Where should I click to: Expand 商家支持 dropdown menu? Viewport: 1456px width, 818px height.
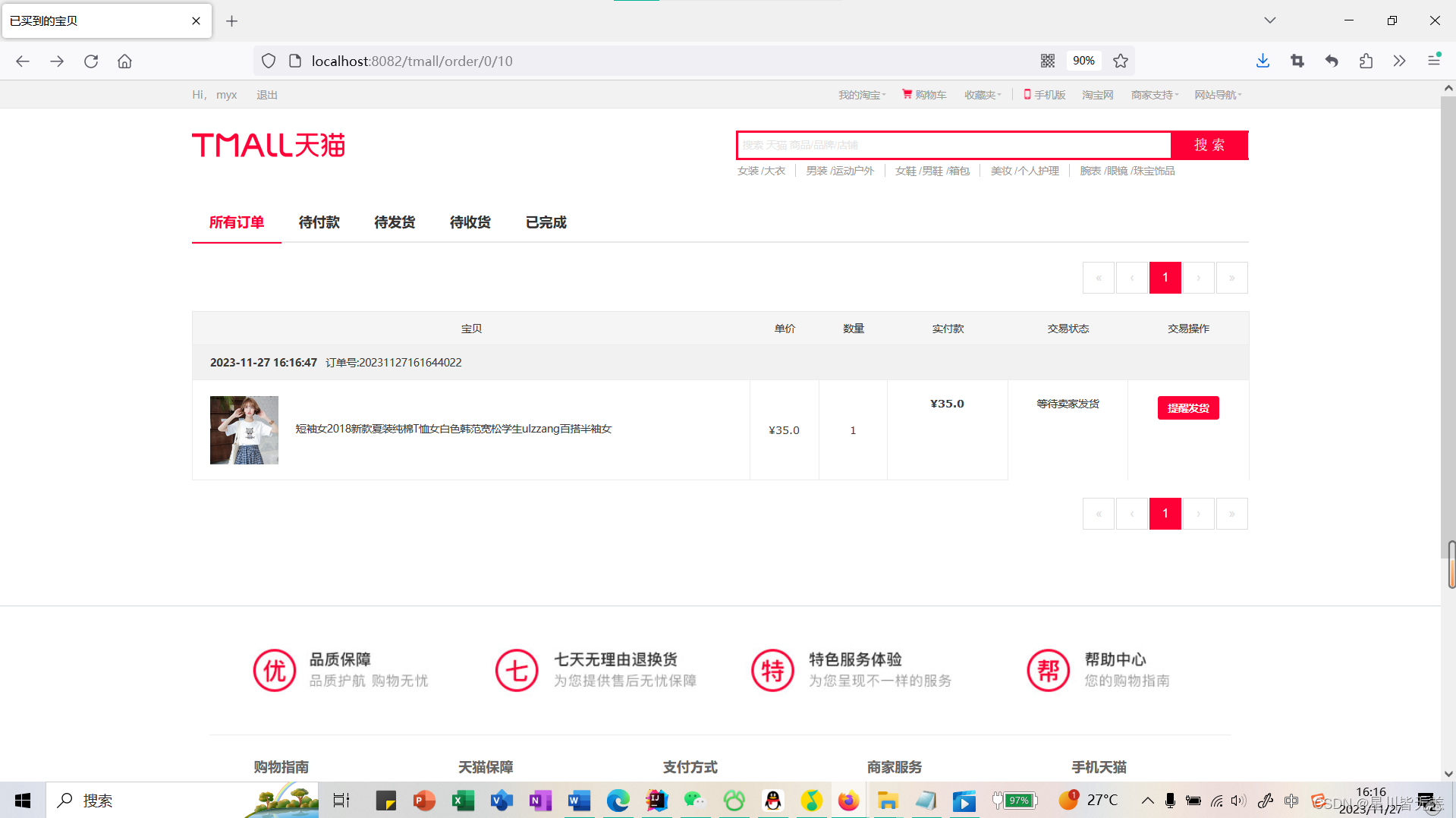1155,95
